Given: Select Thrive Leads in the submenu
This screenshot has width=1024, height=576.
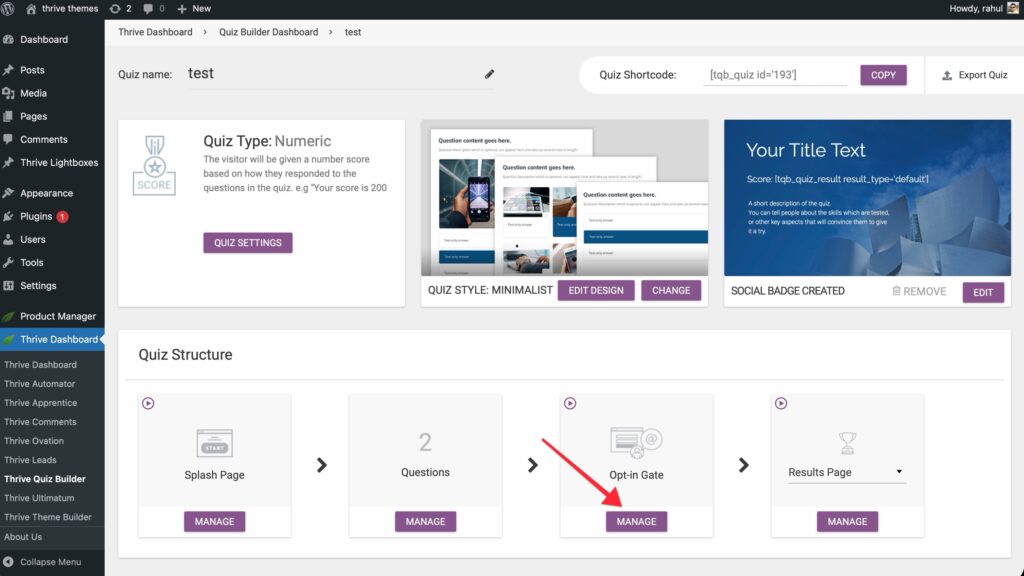Looking at the screenshot, I should click(30, 460).
